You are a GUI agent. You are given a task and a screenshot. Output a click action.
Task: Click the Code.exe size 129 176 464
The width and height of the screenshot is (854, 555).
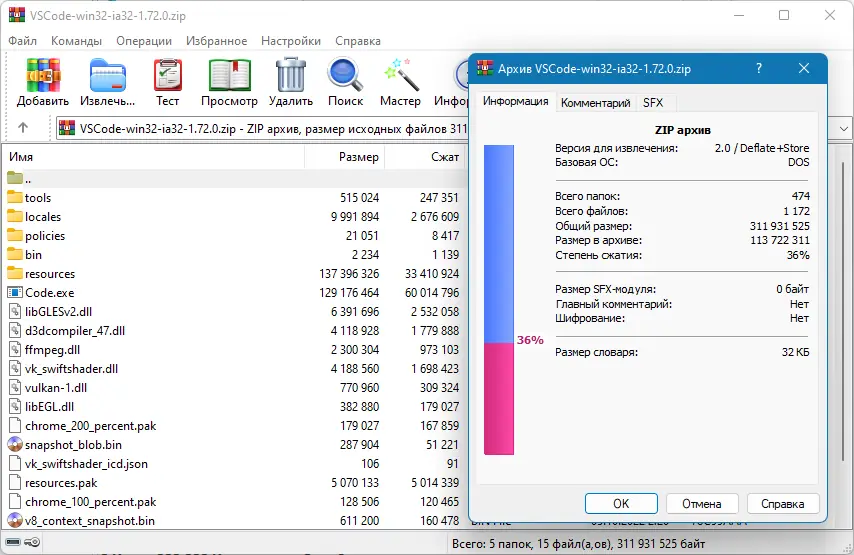click(349, 292)
